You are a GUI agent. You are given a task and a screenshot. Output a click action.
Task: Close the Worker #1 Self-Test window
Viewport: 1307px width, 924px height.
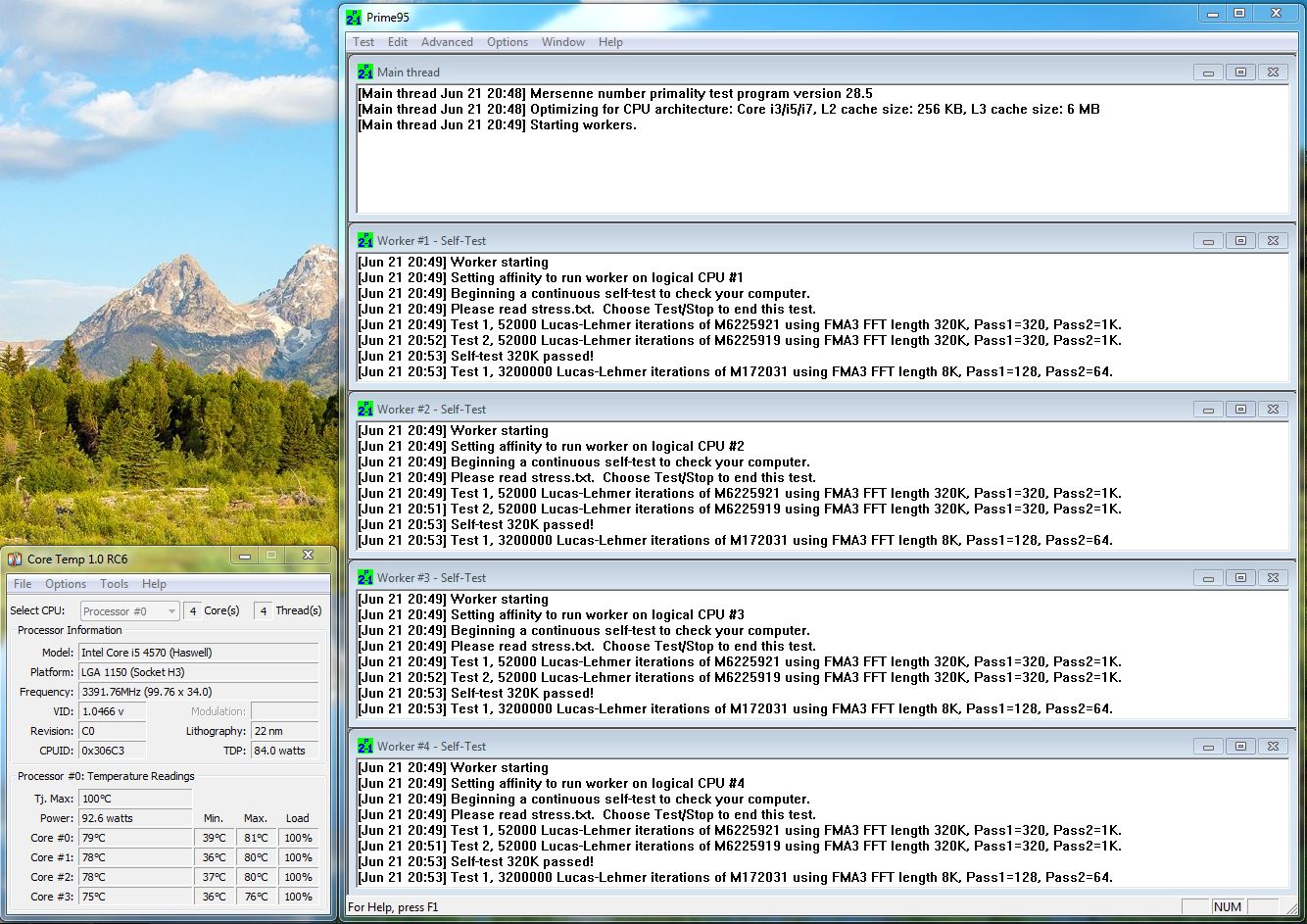point(1273,241)
